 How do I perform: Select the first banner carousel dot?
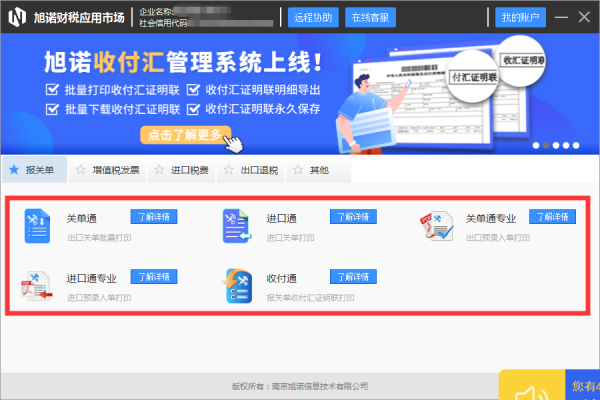pos(536,145)
